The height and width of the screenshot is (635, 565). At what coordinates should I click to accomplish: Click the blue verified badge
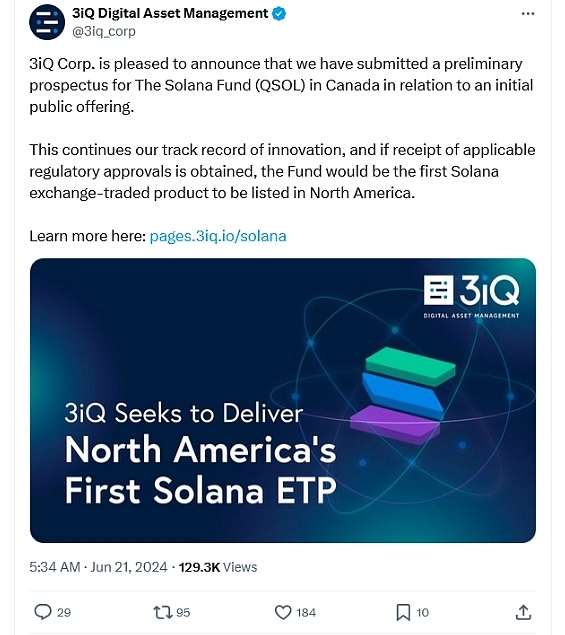[279, 14]
